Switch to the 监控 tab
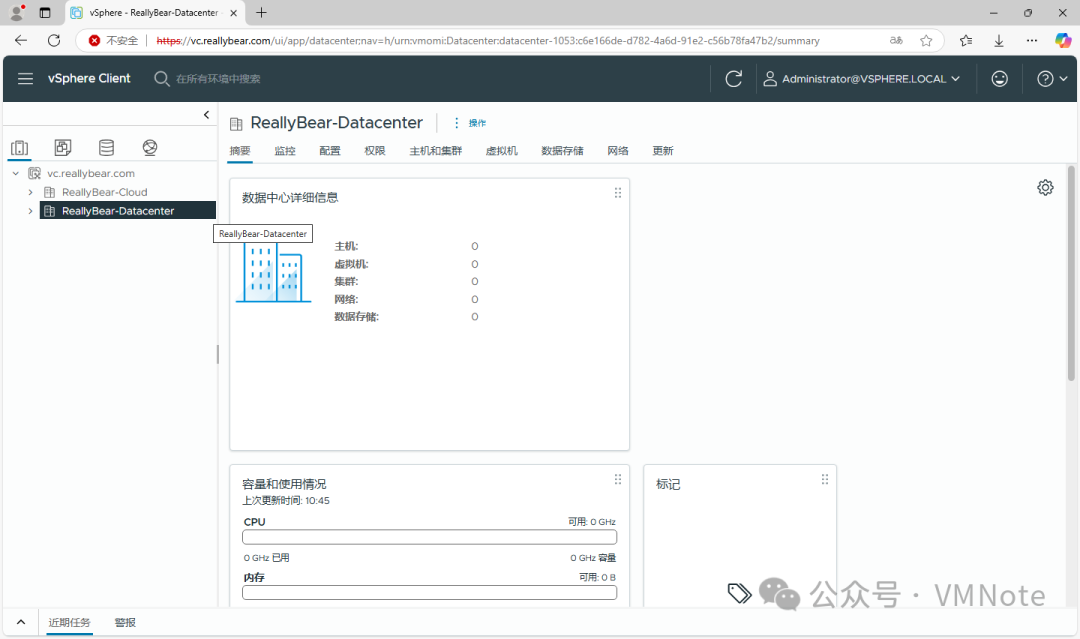The width and height of the screenshot is (1080, 639). point(285,151)
